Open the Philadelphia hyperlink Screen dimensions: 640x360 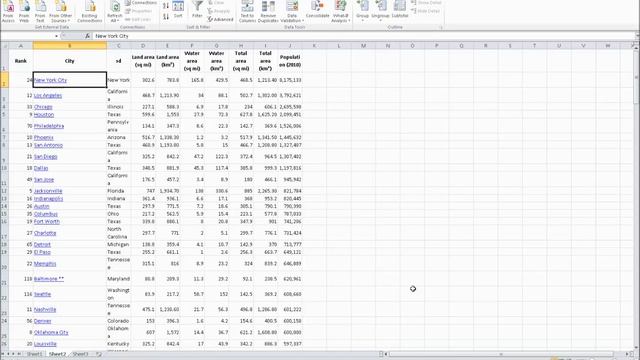(49, 126)
